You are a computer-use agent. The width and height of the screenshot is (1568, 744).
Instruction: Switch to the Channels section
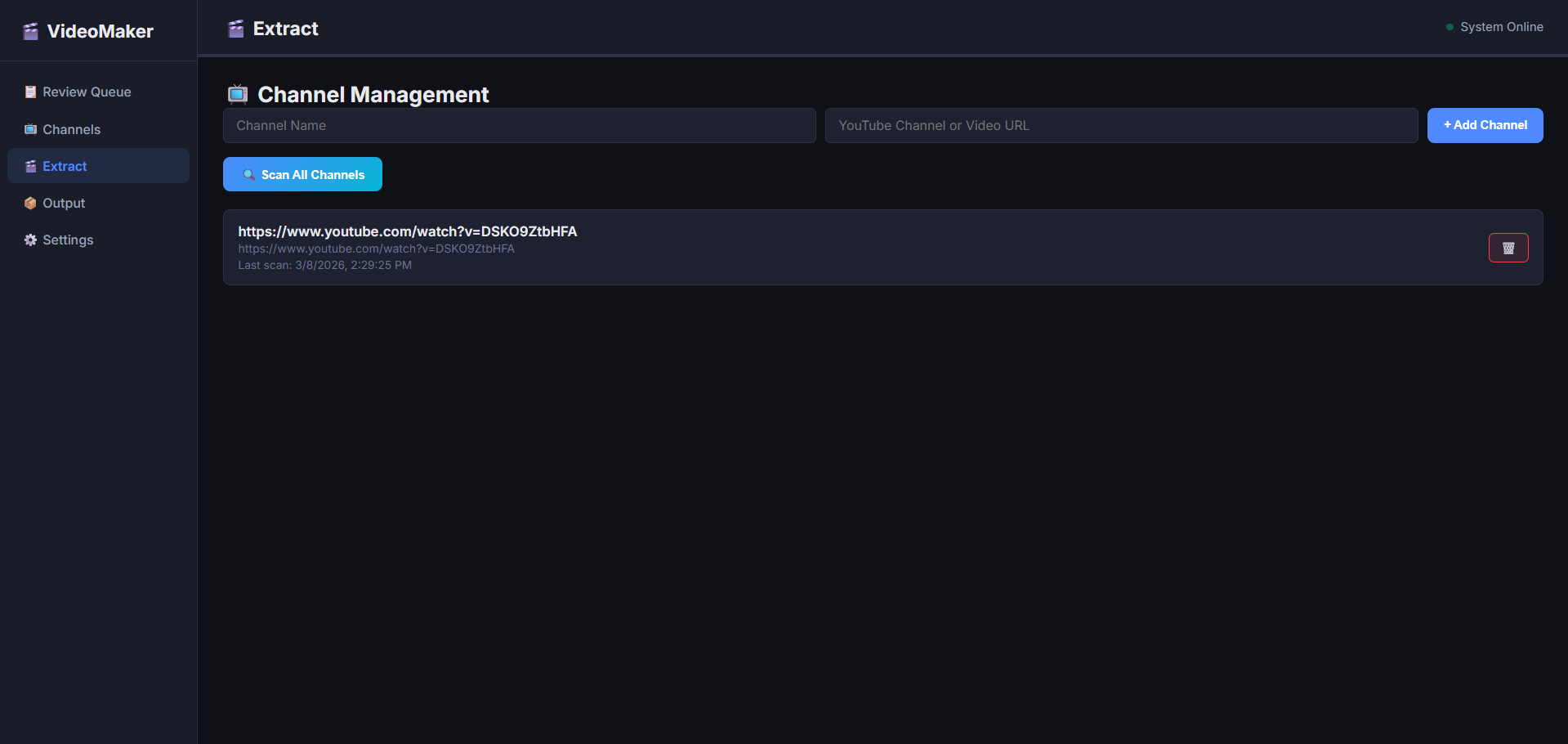pyautogui.click(x=71, y=129)
